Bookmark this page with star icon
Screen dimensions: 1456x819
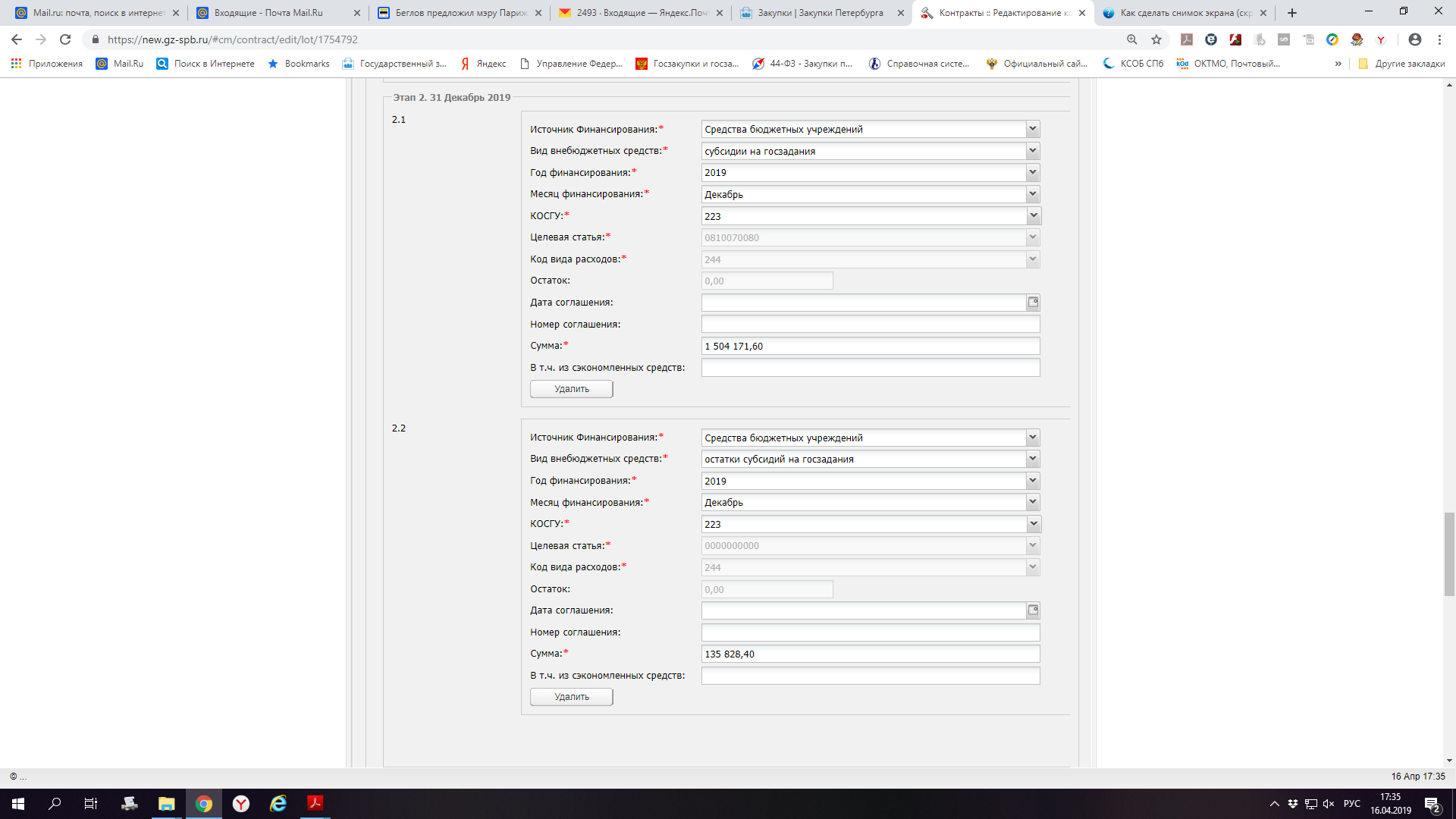pyautogui.click(x=1156, y=39)
